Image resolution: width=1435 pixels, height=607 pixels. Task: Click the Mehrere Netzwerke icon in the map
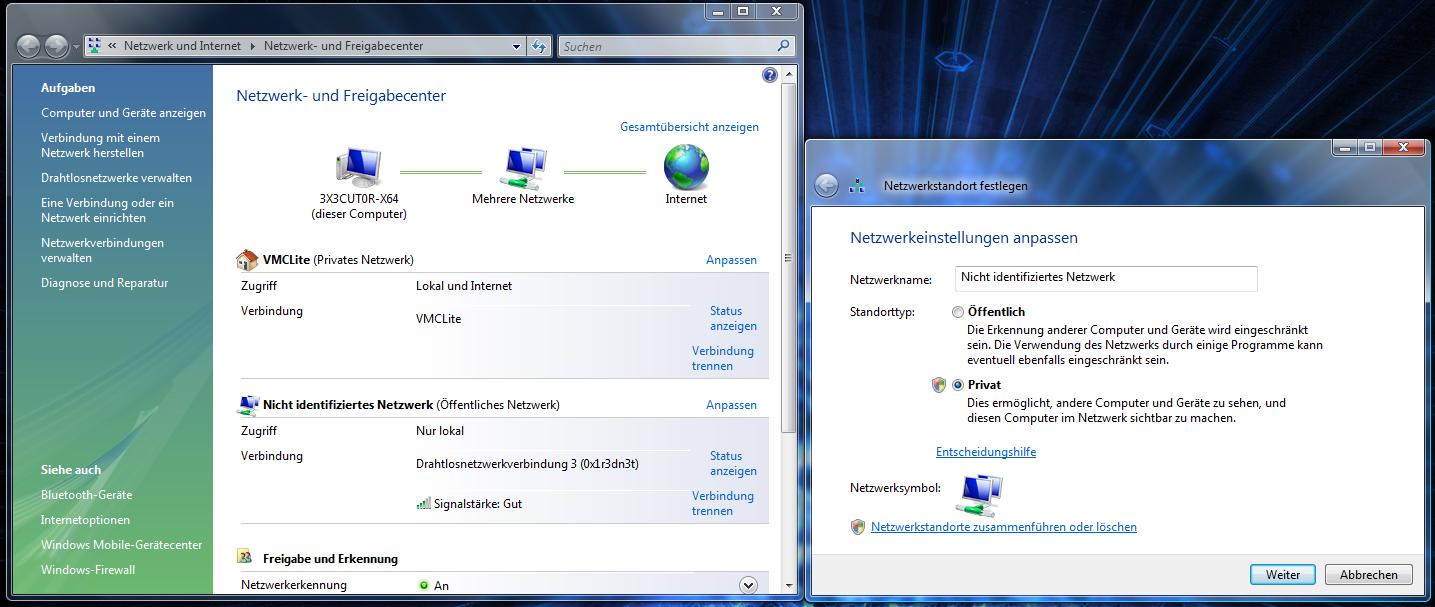click(522, 168)
